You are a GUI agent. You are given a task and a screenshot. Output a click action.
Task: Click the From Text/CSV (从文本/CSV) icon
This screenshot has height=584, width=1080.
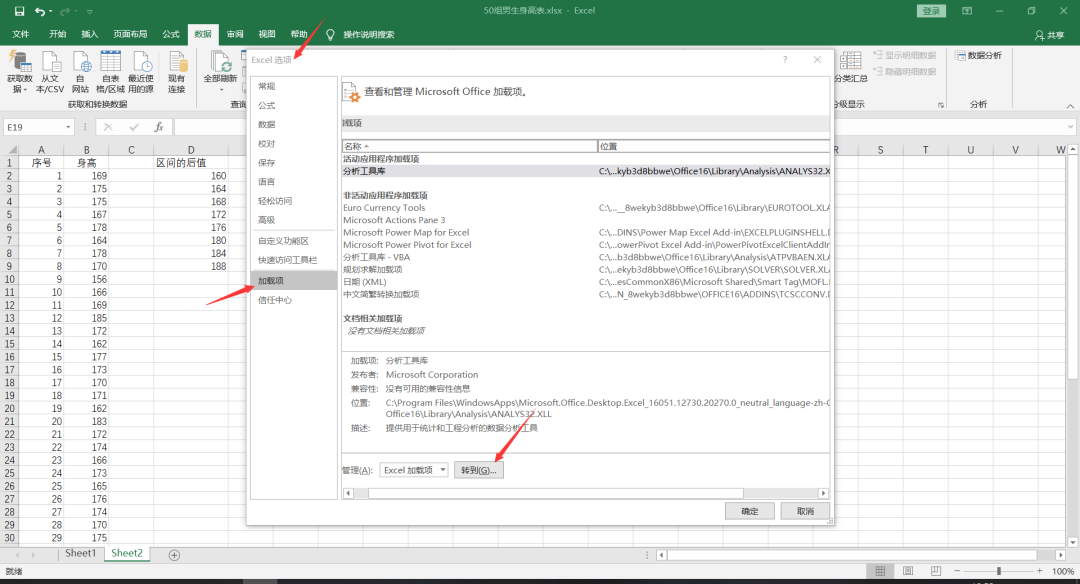(50, 72)
